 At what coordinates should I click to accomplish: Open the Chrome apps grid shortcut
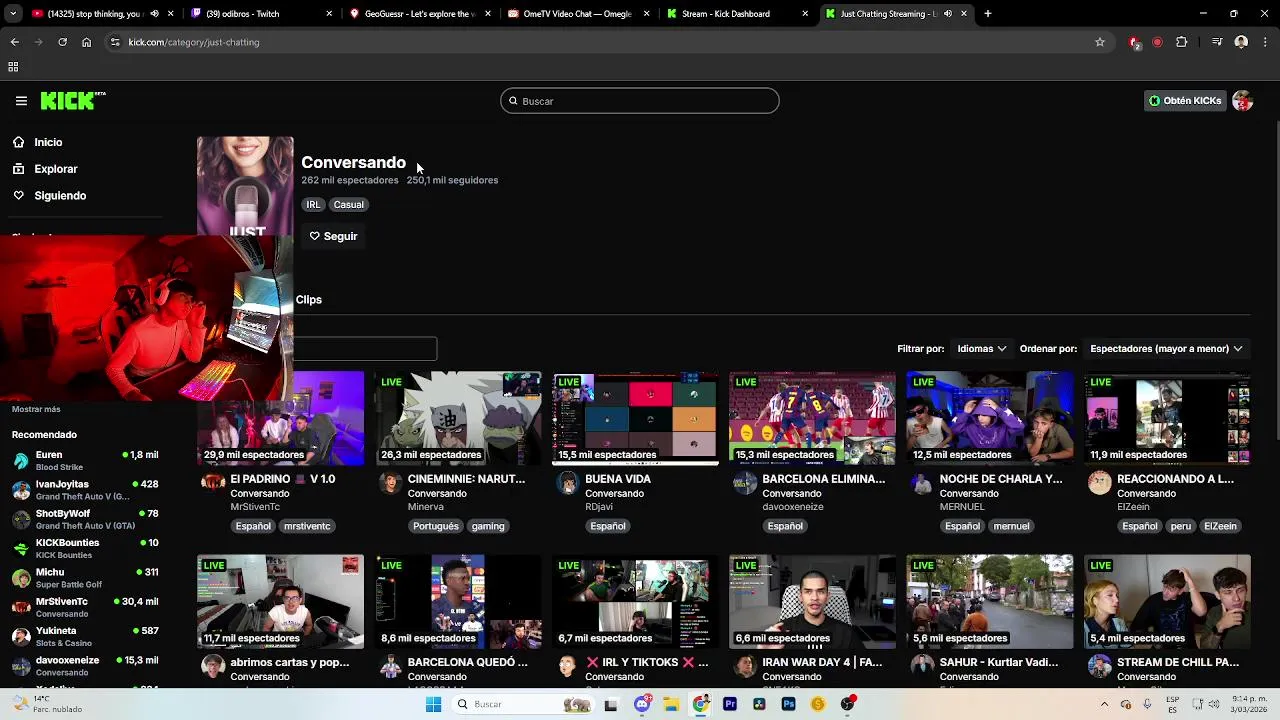click(13, 67)
